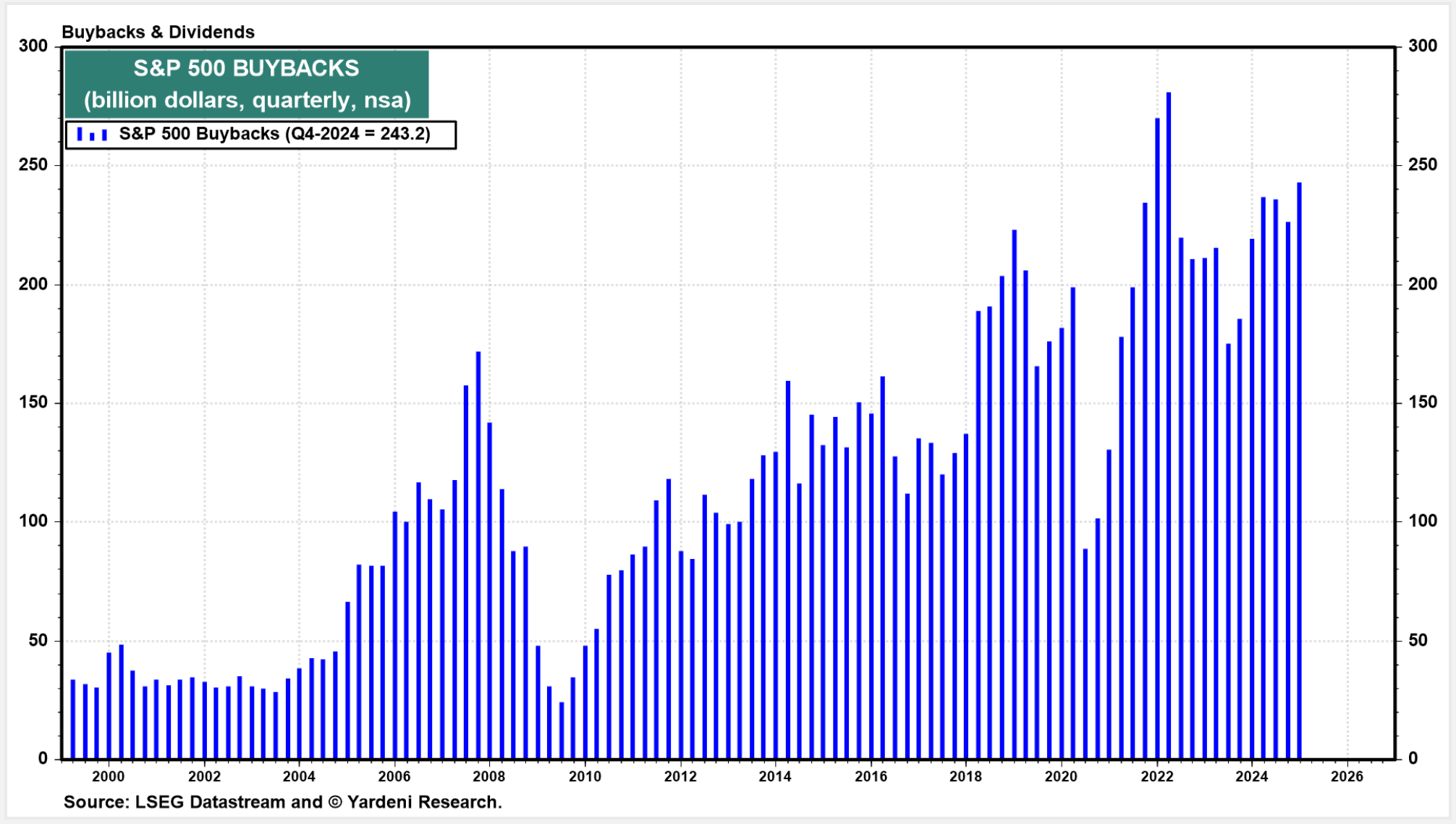The width and height of the screenshot is (1456, 824).
Task: Click the Buybacks & Dividends heading
Action: point(158,32)
